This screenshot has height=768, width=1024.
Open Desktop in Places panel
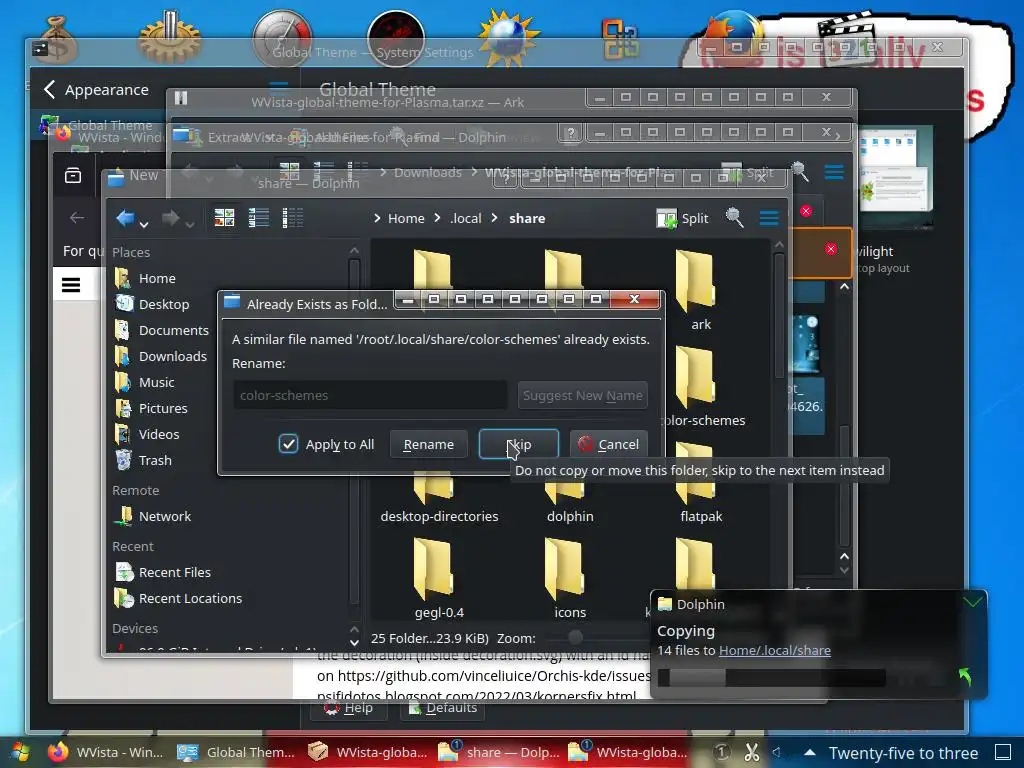pyautogui.click(x=164, y=304)
